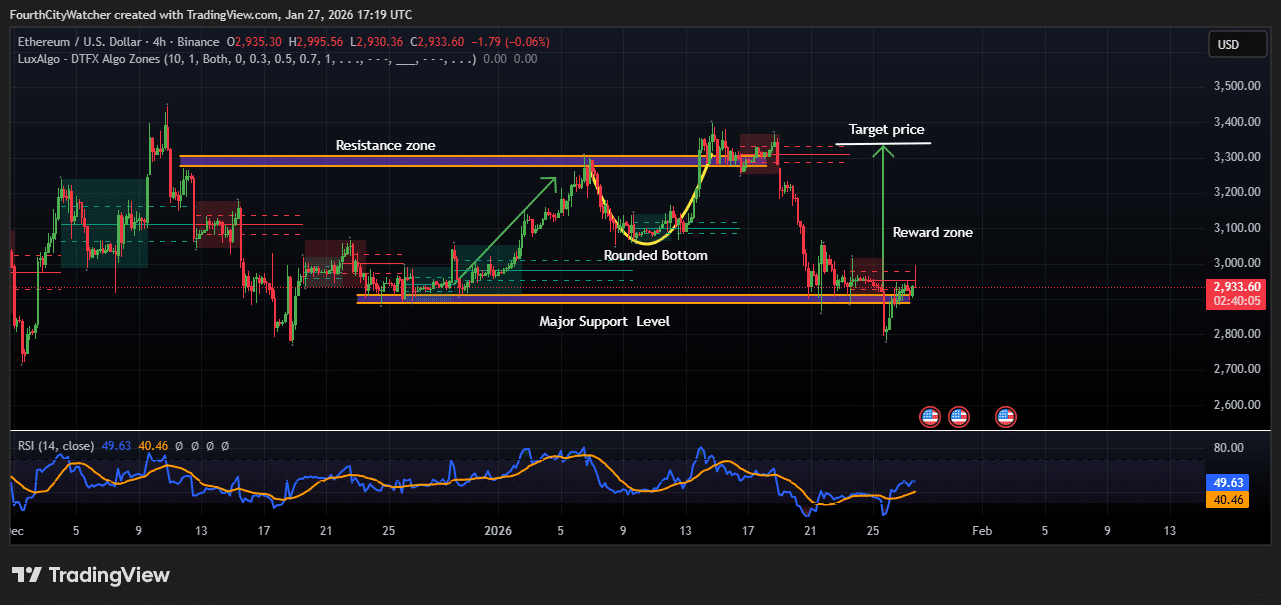Select the Target price text annotation

[886, 129]
